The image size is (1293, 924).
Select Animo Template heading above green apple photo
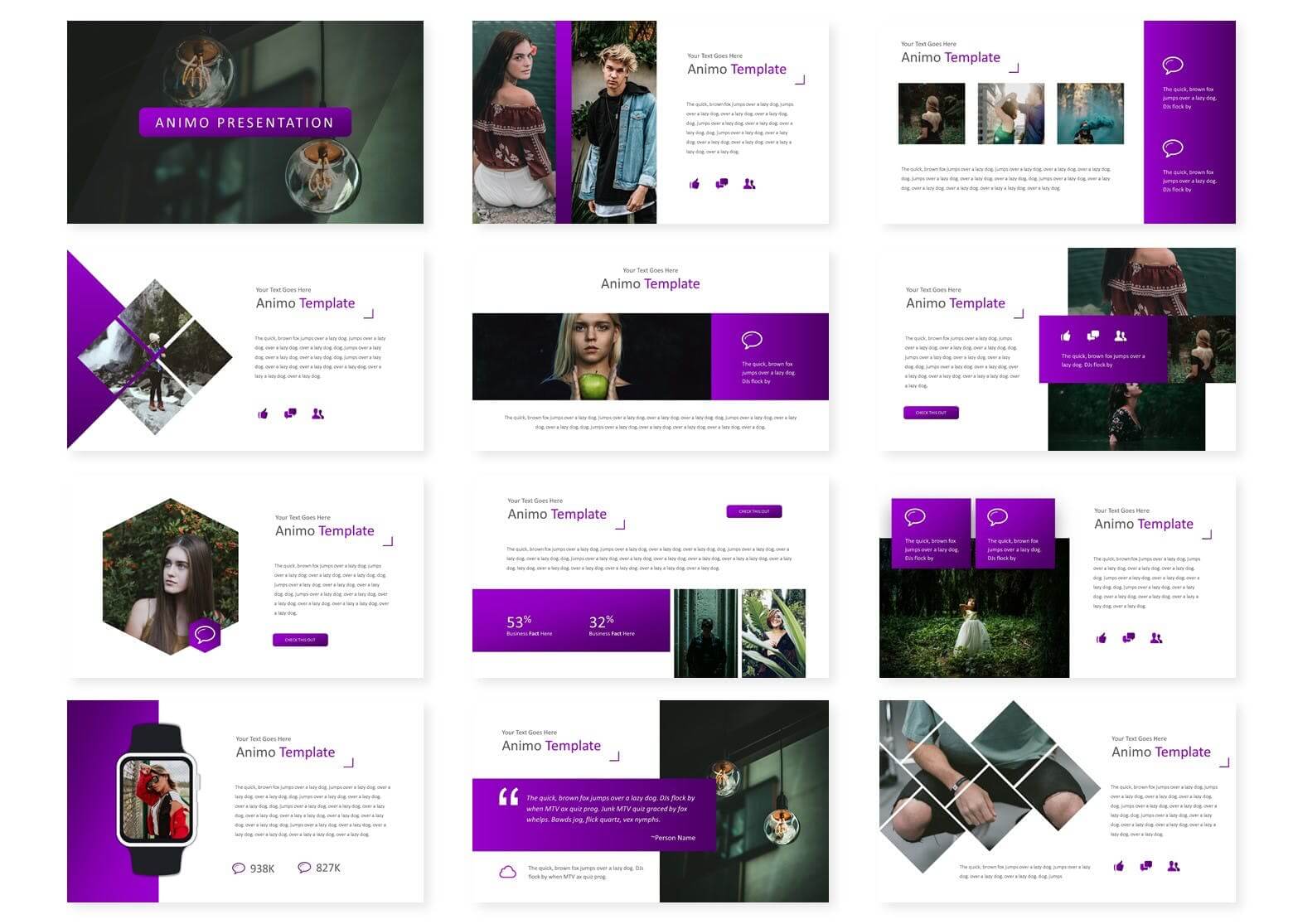pyautogui.click(x=650, y=283)
